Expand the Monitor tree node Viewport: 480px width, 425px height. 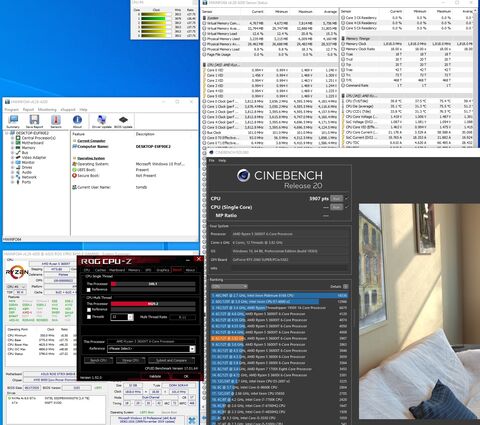pos(13,162)
